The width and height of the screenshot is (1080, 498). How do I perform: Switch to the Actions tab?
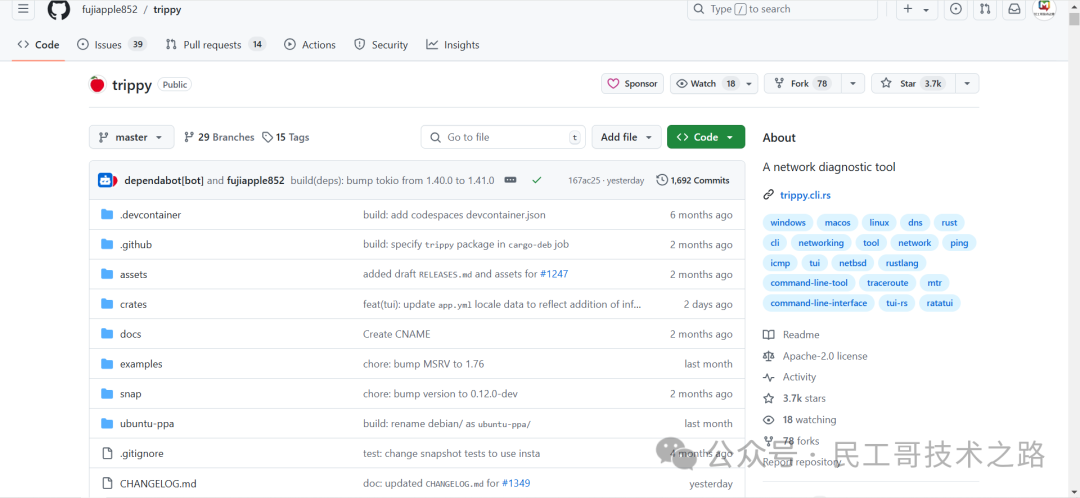[310, 45]
